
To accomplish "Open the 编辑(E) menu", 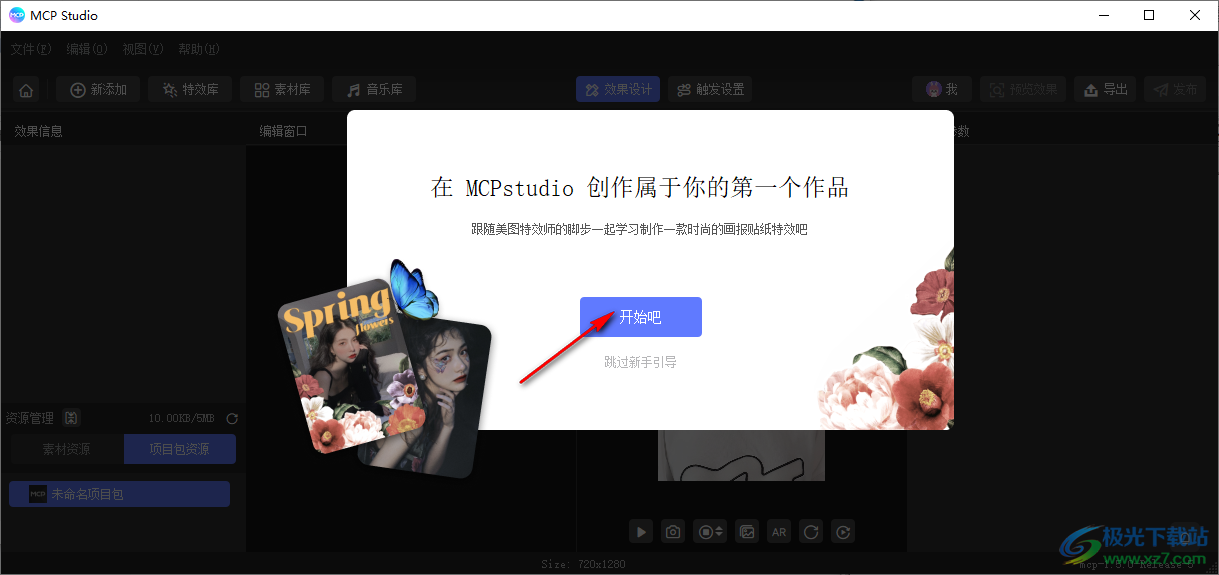I will (87, 49).
